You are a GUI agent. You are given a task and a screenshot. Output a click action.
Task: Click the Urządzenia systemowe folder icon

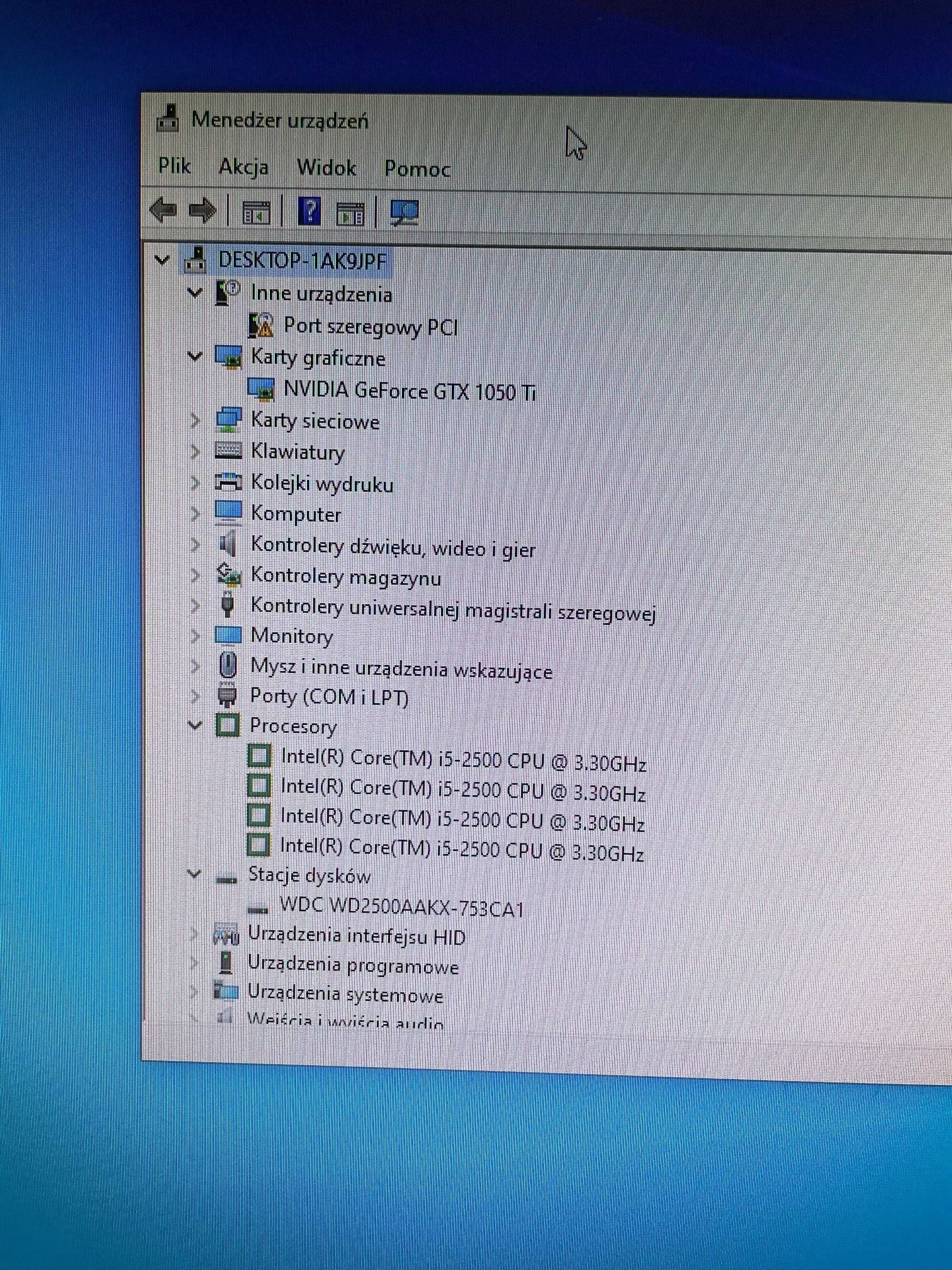[x=226, y=991]
